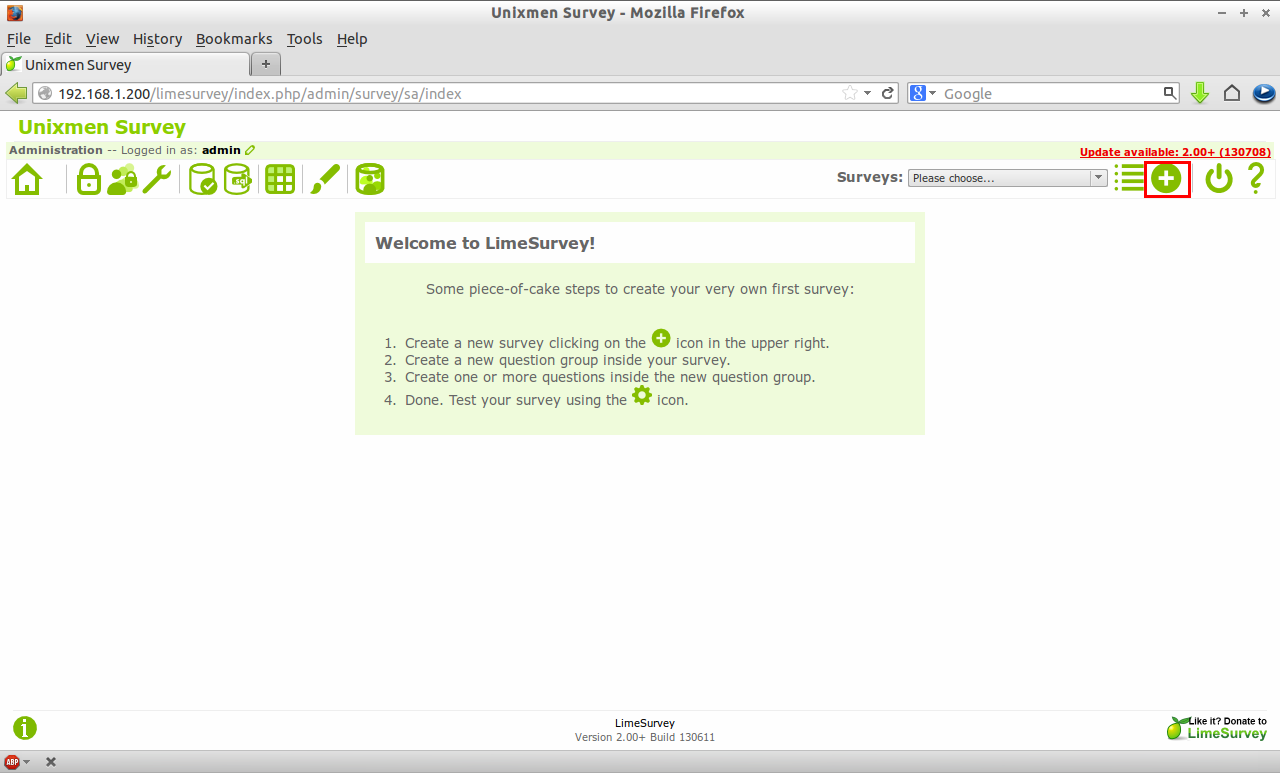Open the label sets grid icon
Viewport: 1280px width, 774px height.
click(x=280, y=180)
